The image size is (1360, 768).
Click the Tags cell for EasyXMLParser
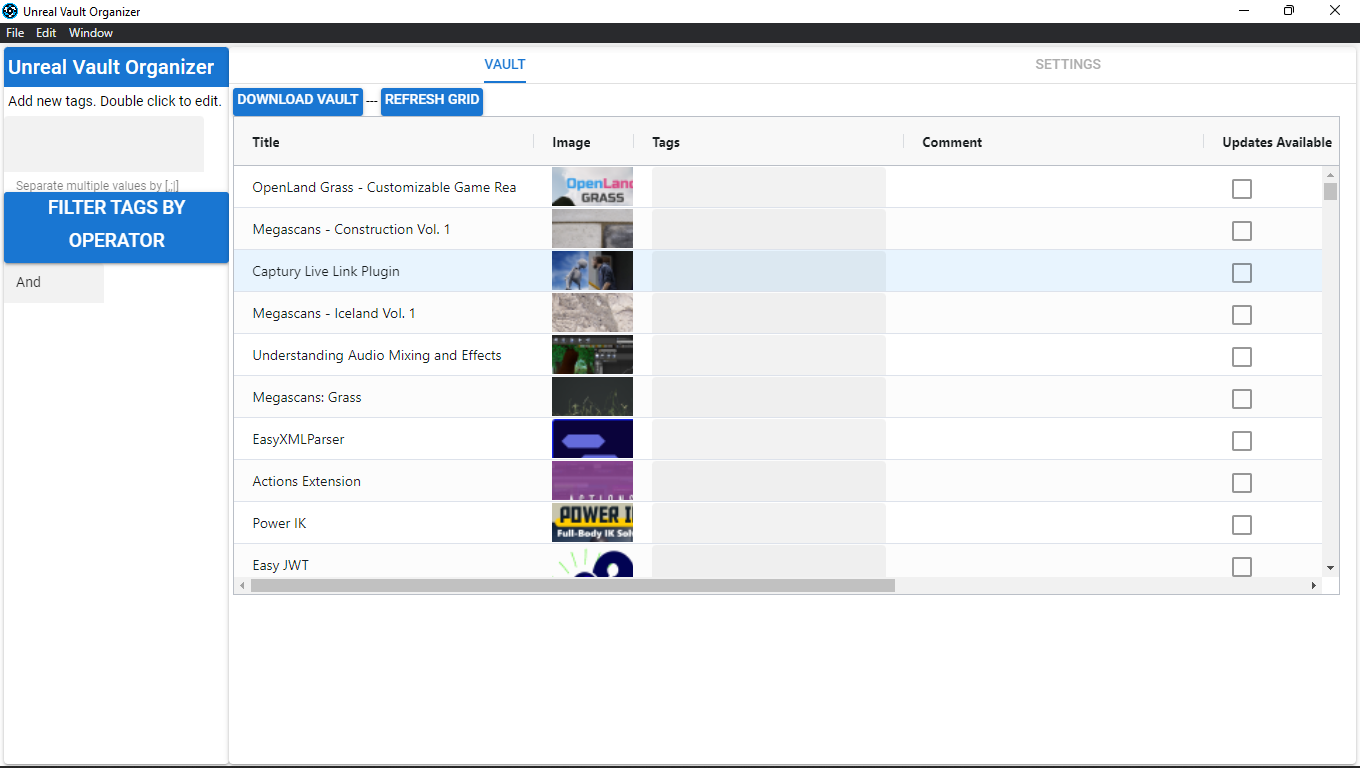click(x=769, y=439)
